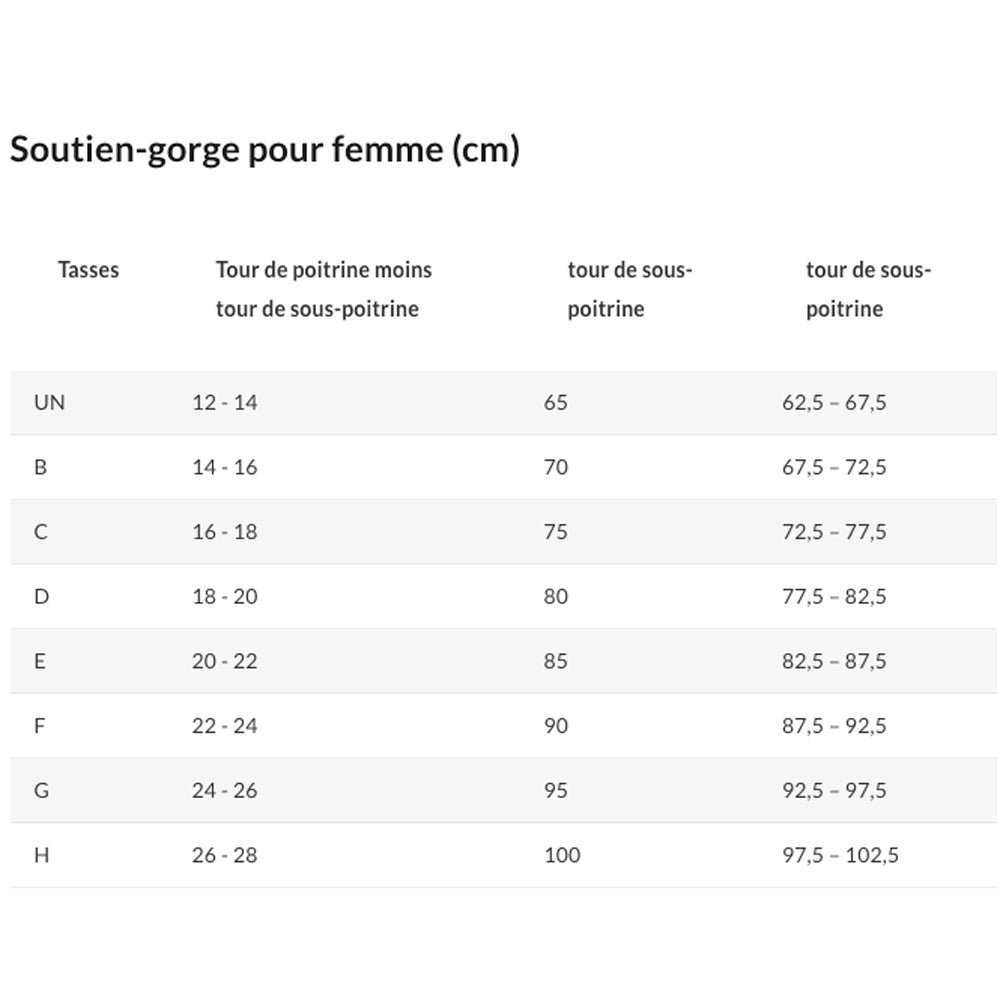Select cup size 'B' cell
Image resolution: width=1000 pixels, height=1000 pixels.
point(41,467)
